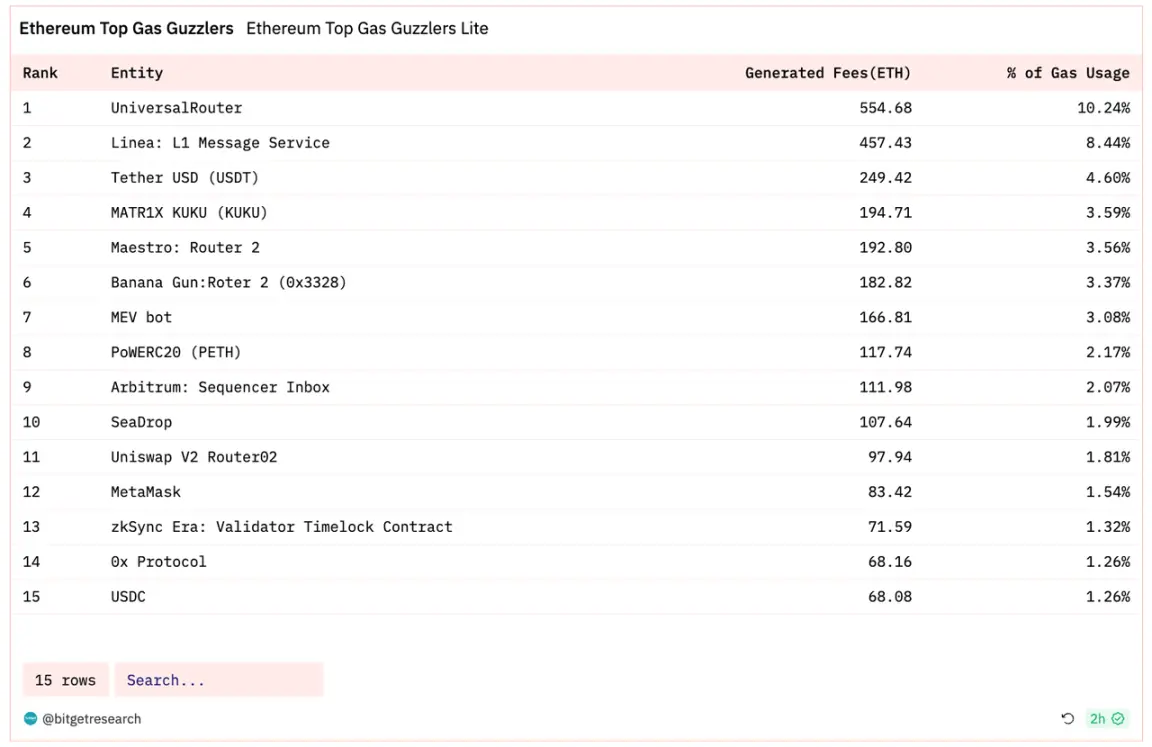Click the USDC entity in last row
This screenshot has height=747, width=1152.
coord(128,597)
